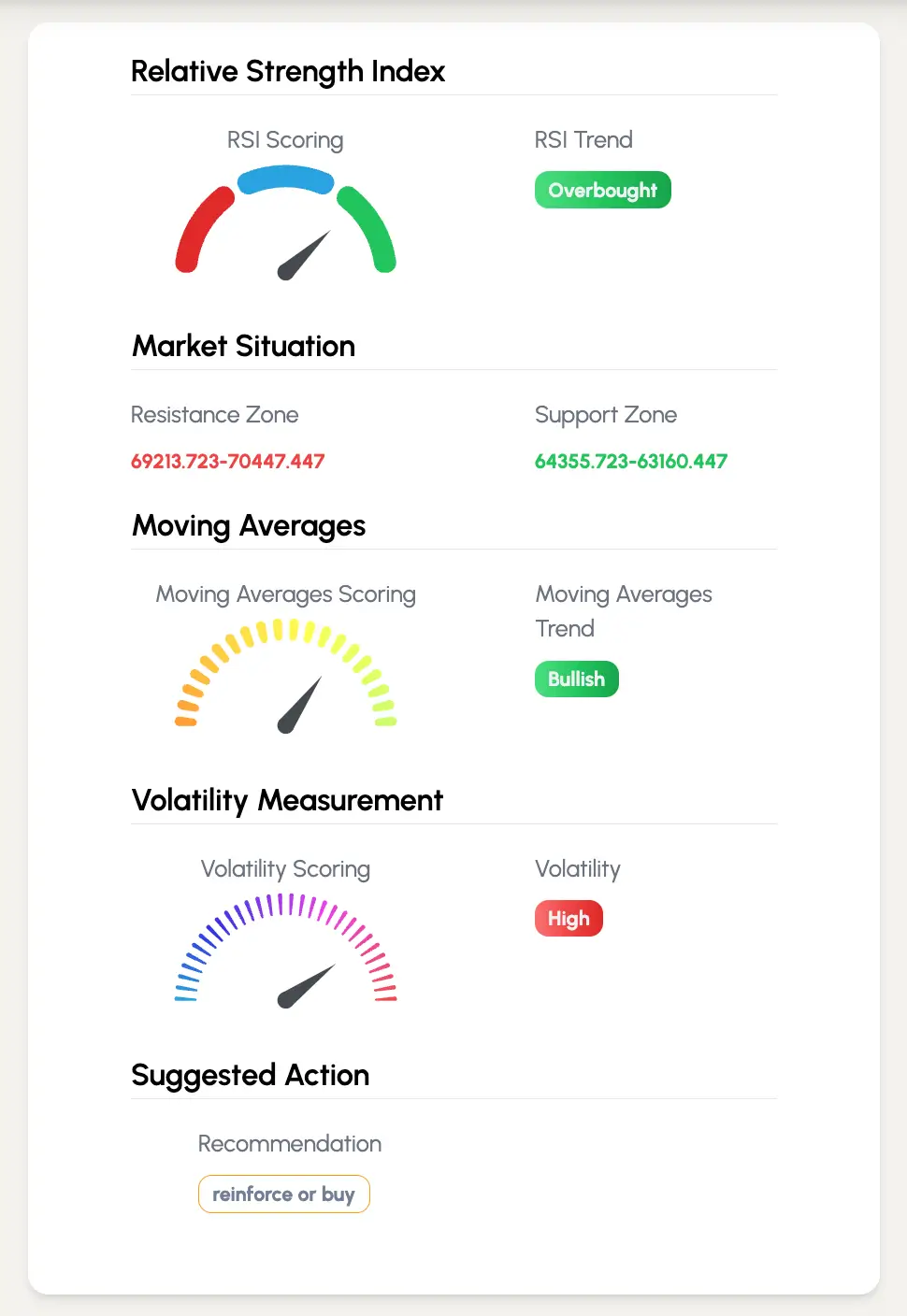907x1316 pixels.
Task: Click the Relative Strength Index heading
Action: 288,71
